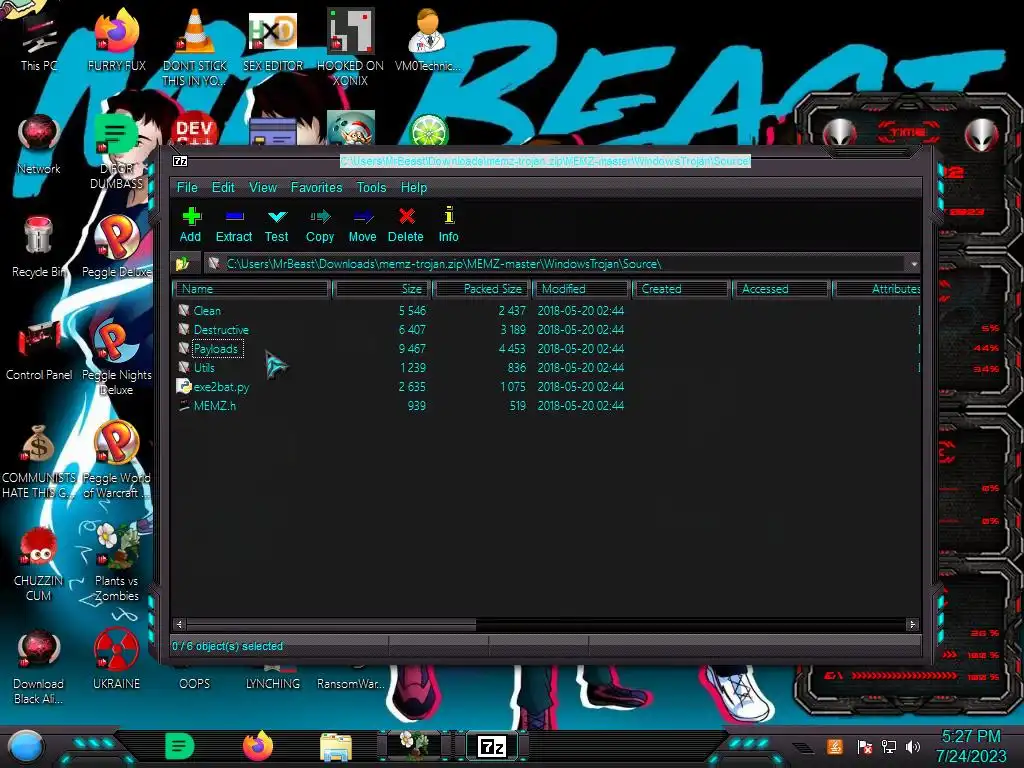Go up one folder with the folder-up icon
The height and width of the screenshot is (768, 1024).
point(183,264)
